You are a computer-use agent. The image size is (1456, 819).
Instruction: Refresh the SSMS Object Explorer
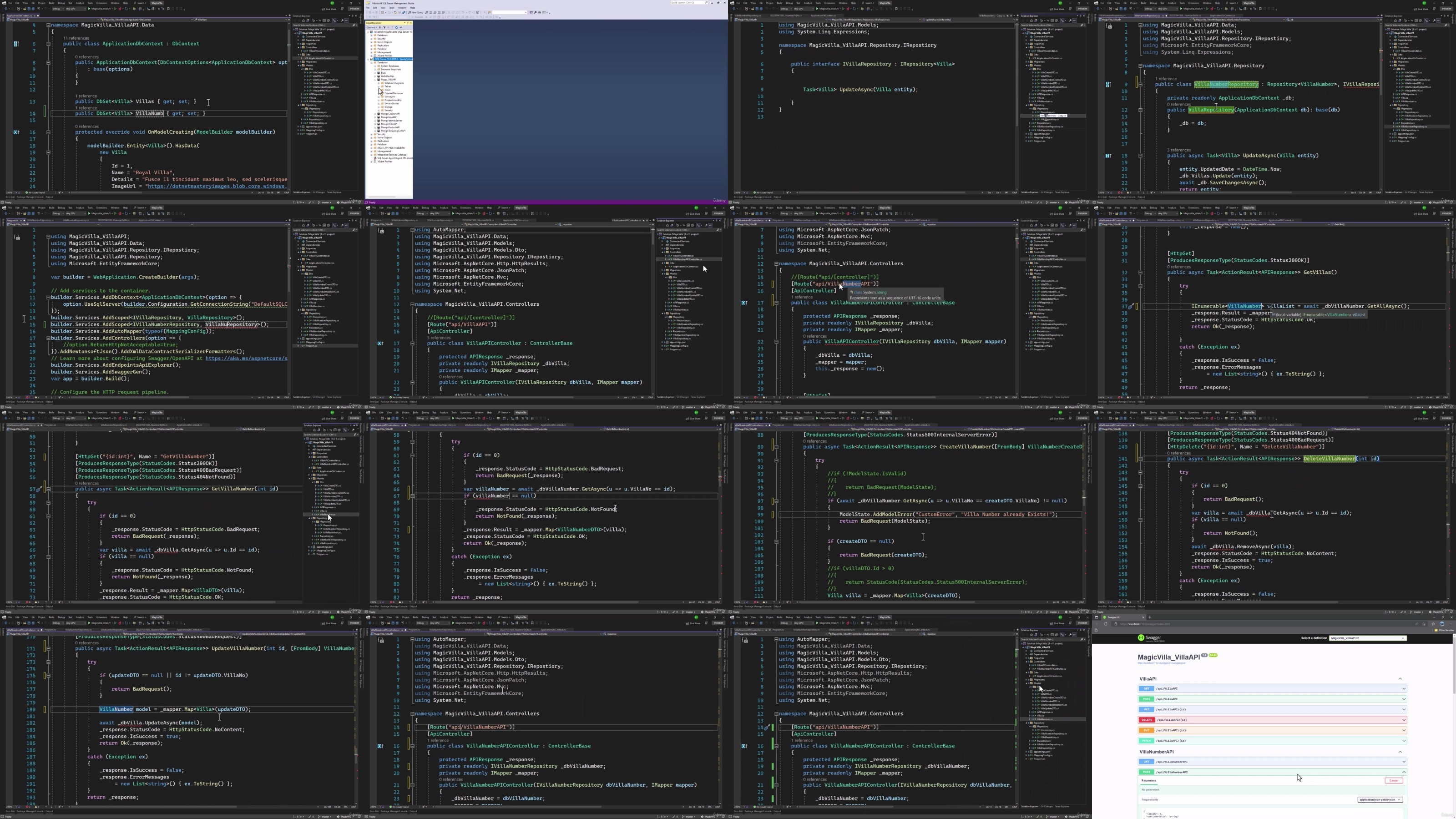click(397, 27)
